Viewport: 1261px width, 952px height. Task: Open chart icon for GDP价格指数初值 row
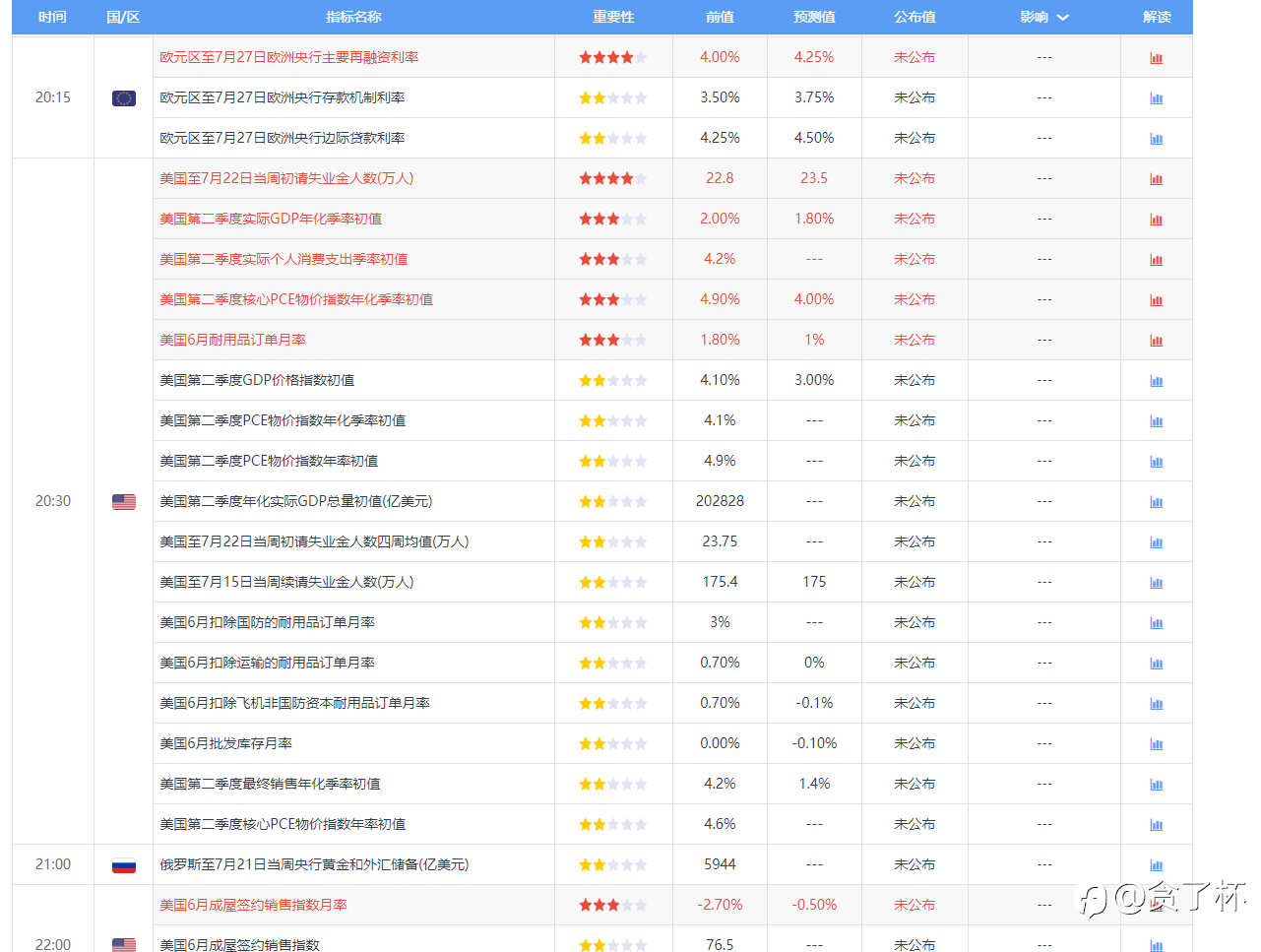click(1157, 381)
